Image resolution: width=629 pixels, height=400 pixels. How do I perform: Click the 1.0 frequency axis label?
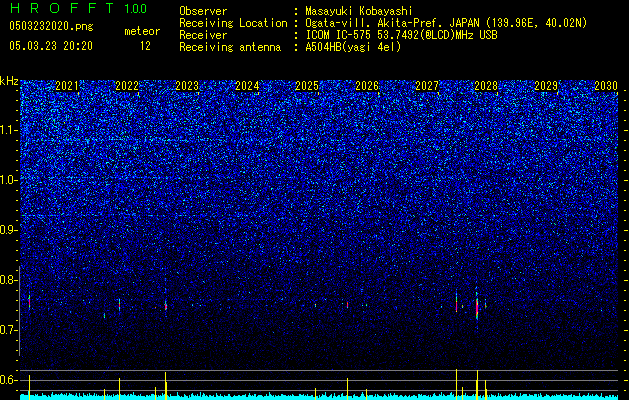coord(9,180)
